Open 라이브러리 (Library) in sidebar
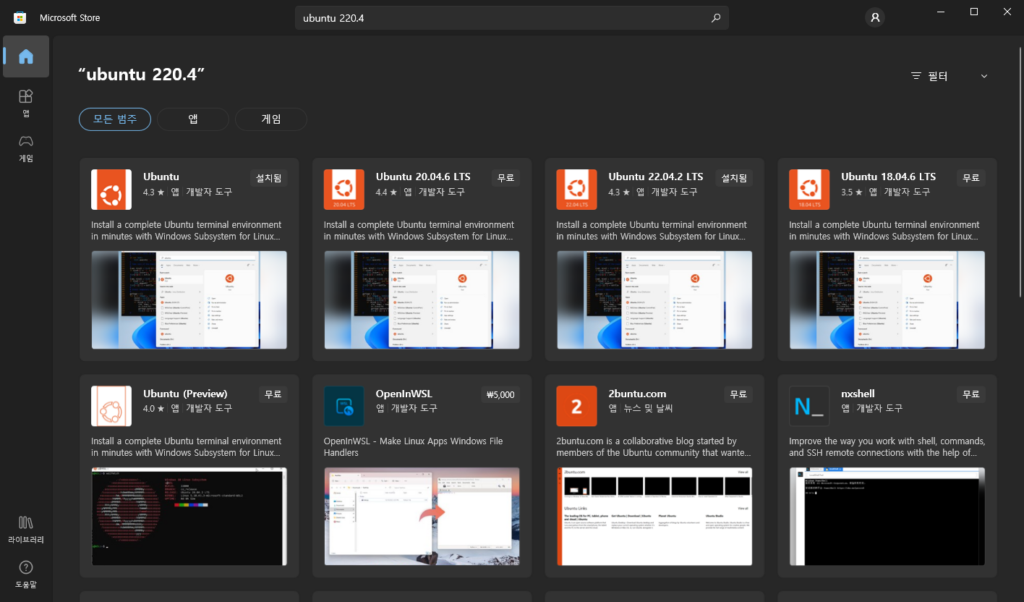The height and width of the screenshot is (602, 1024). pyautogui.click(x=25, y=530)
